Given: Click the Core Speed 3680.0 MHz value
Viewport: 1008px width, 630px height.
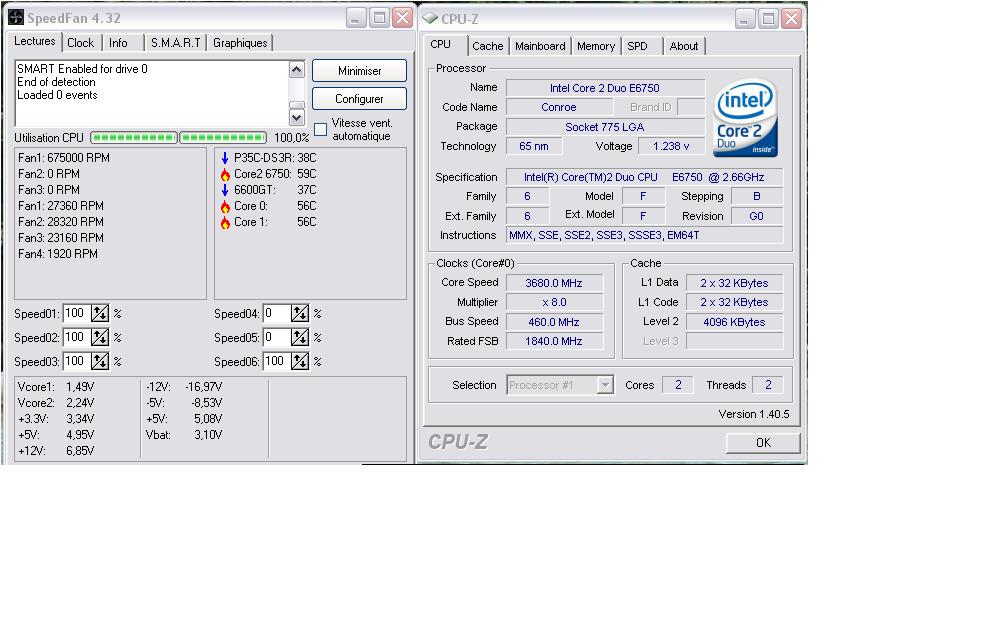Looking at the screenshot, I should tap(554, 283).
